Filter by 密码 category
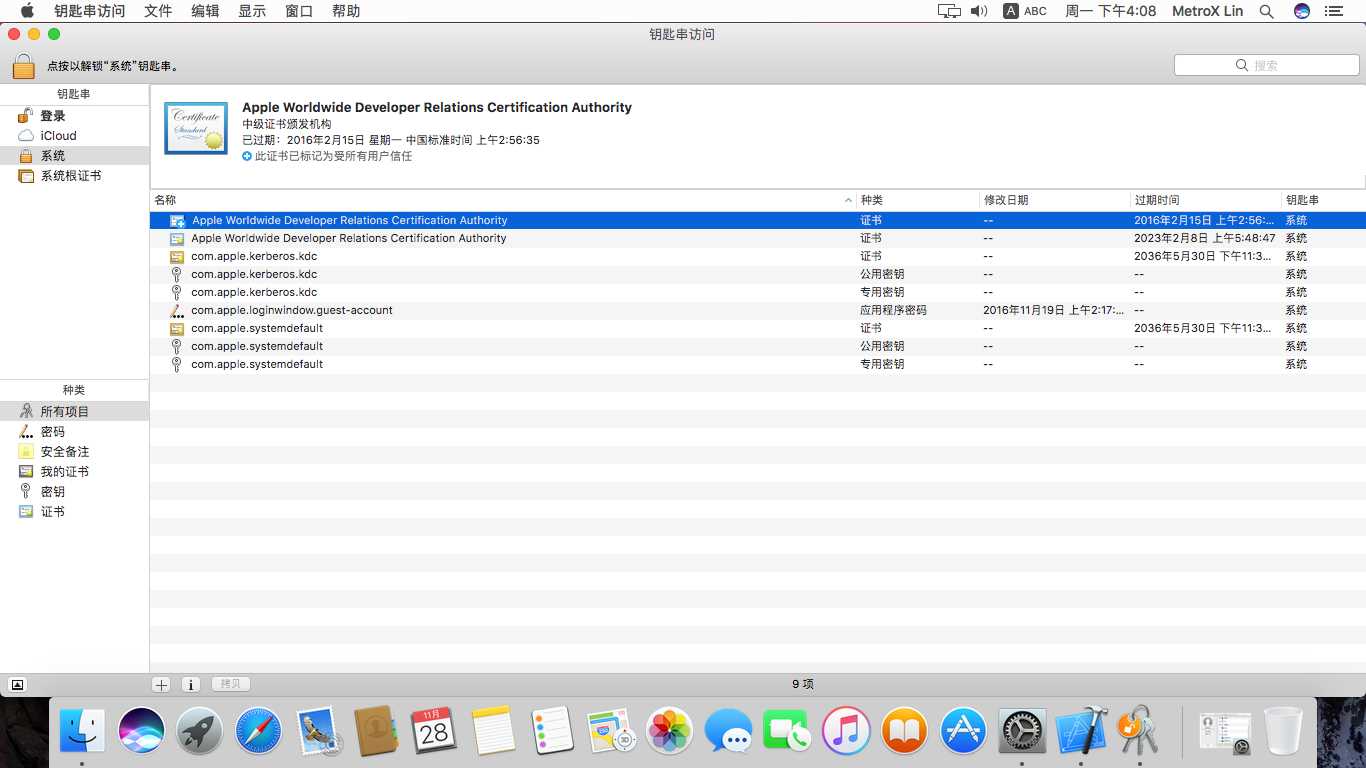 pyautogui.click(x=75, y=432)
